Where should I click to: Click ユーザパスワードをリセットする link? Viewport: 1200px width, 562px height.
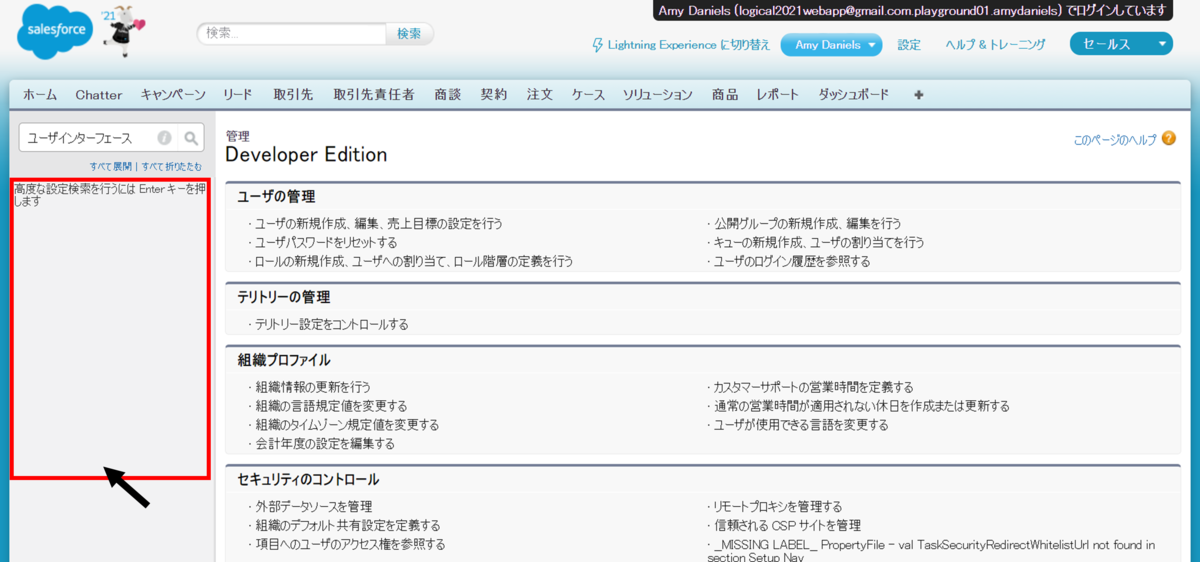pos(326,242)
